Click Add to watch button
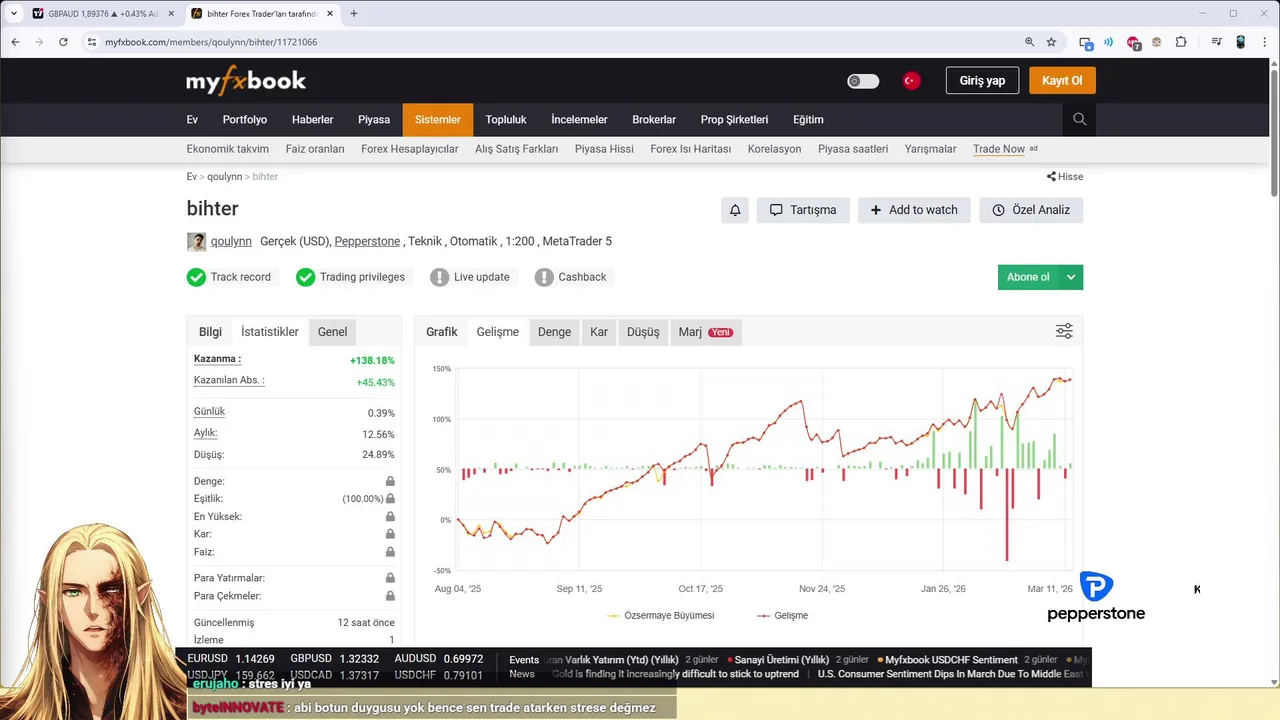Image resolution: width=1280 pixels, height=720 pixels. click(x=914, y=210)
